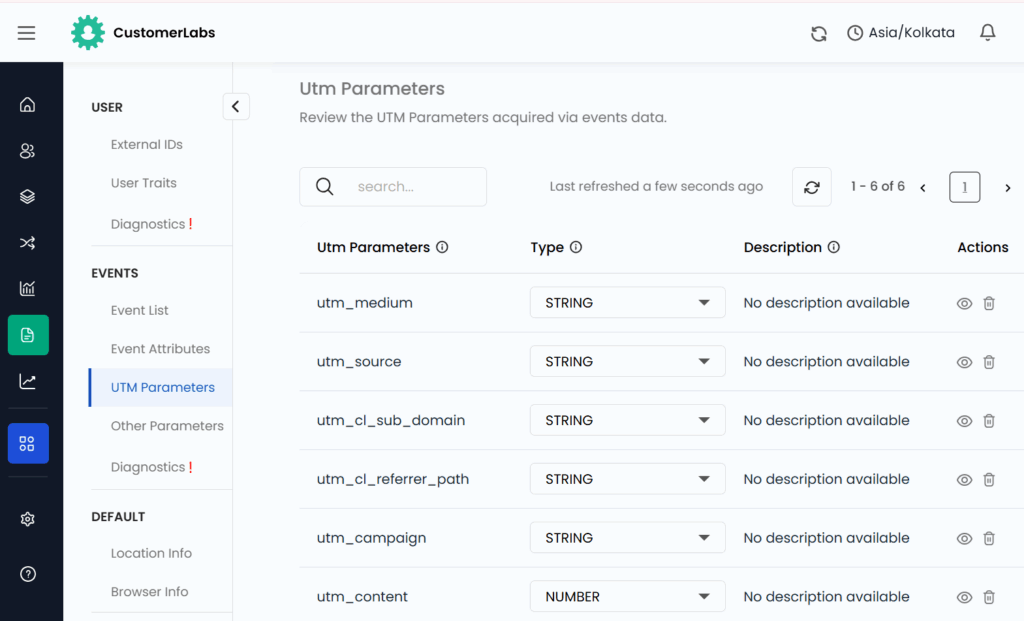Click the bell notification icon
Viewport: 1024px width, 621px height.
click(987, 32)
